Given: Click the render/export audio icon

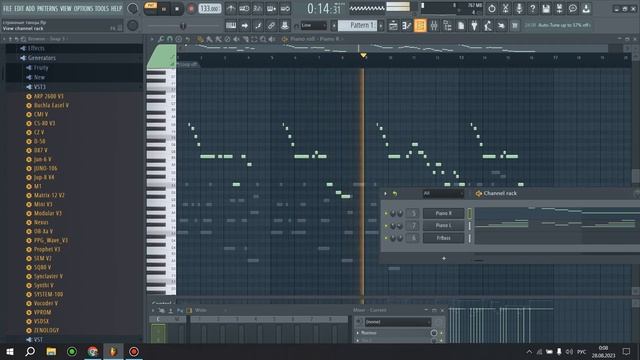Looking at the screenshot, I should [x=559, y=9].
